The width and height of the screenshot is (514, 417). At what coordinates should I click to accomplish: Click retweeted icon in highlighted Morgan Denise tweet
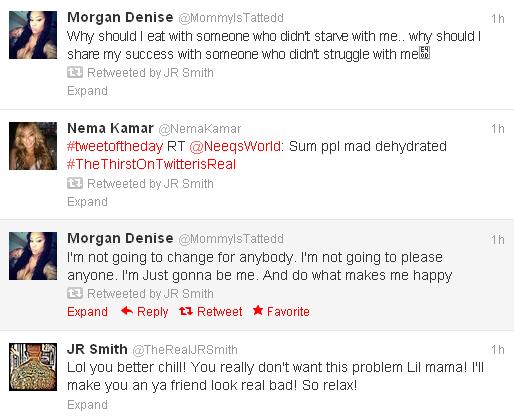point(75,293)
